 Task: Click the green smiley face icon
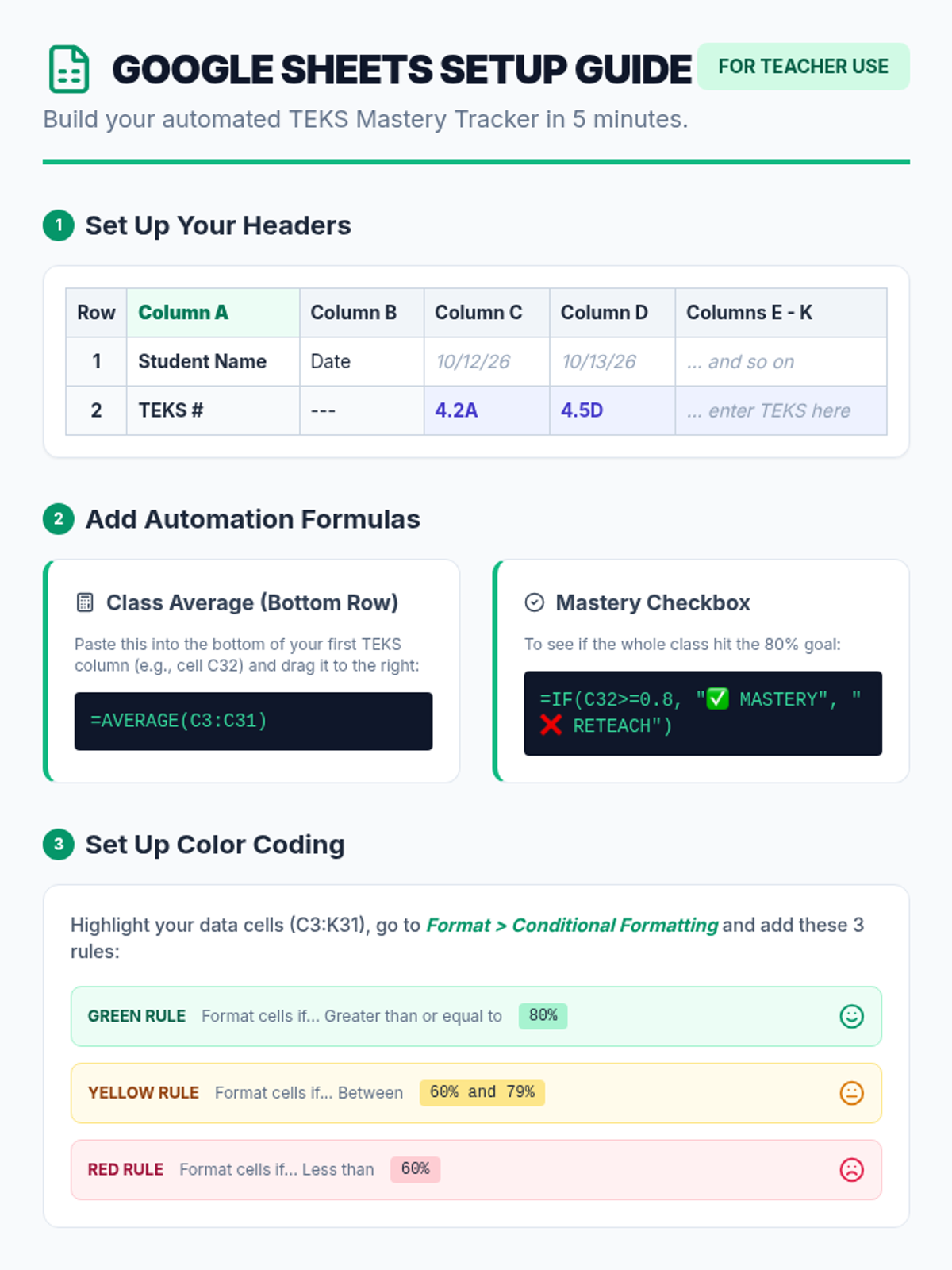click(x=851, y=1016)
